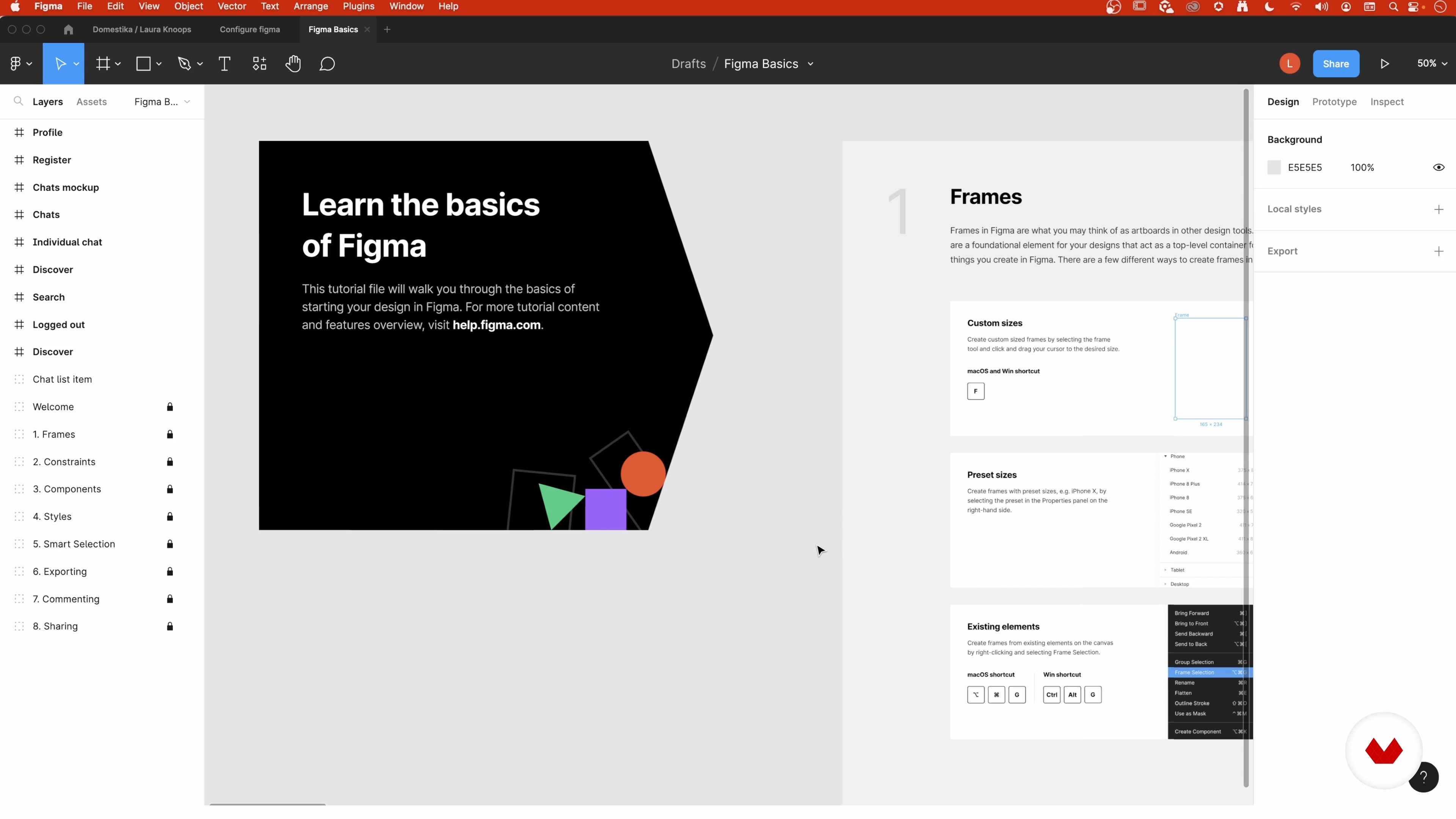Open the Figma Basics file title dropdown
Image resolution: width=1456 pixels, height=819 pixels.
[x=811, y=64]
